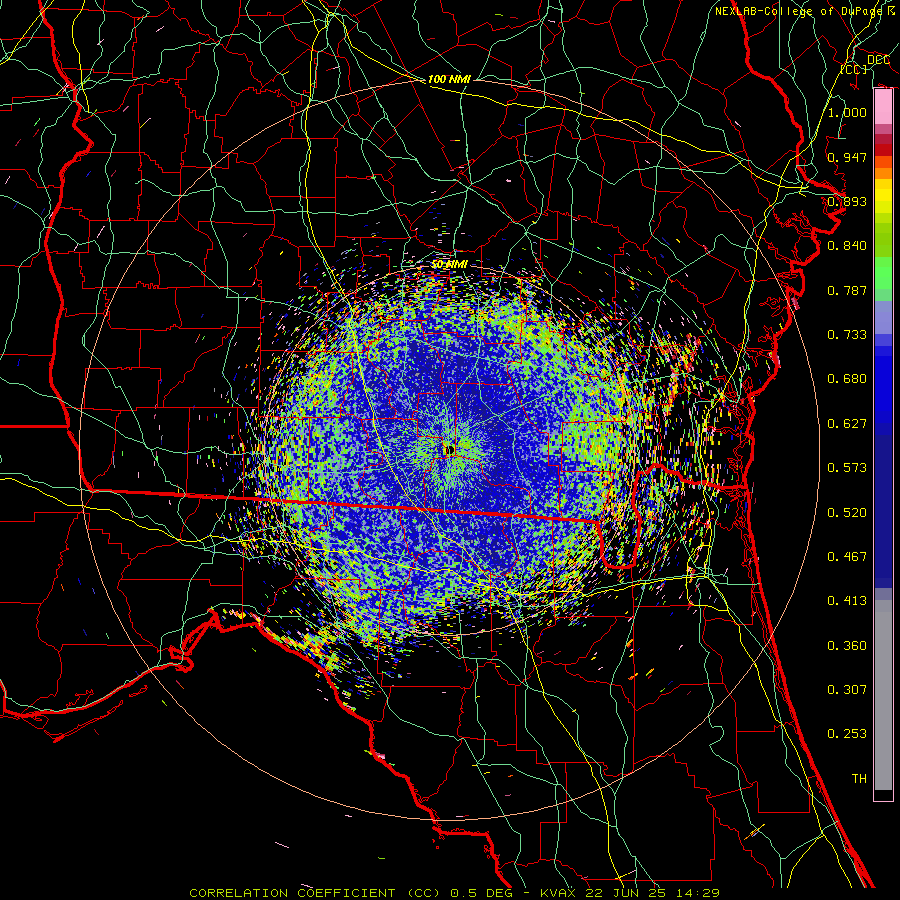Select the 0.253 legend value
900x900 pixels.
[x=847, y=734]
